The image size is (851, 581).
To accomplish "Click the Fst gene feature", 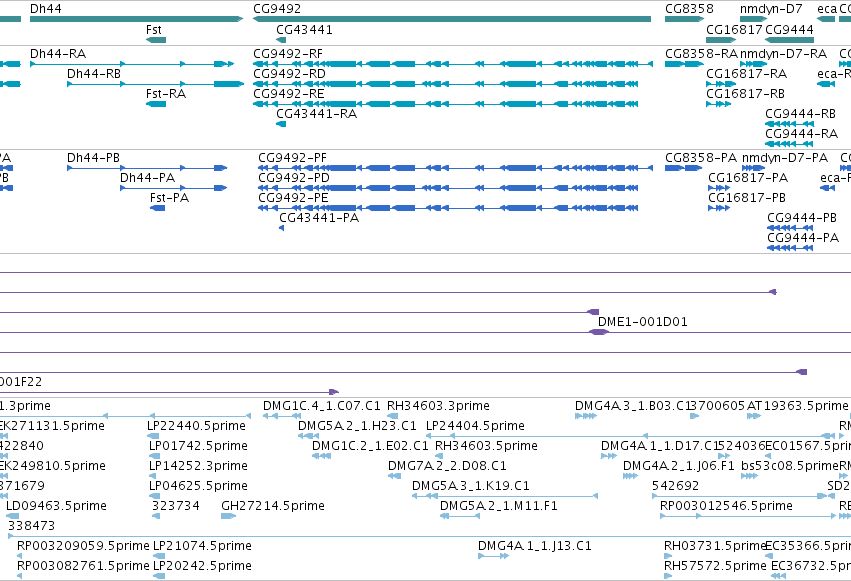I will 156,40.
